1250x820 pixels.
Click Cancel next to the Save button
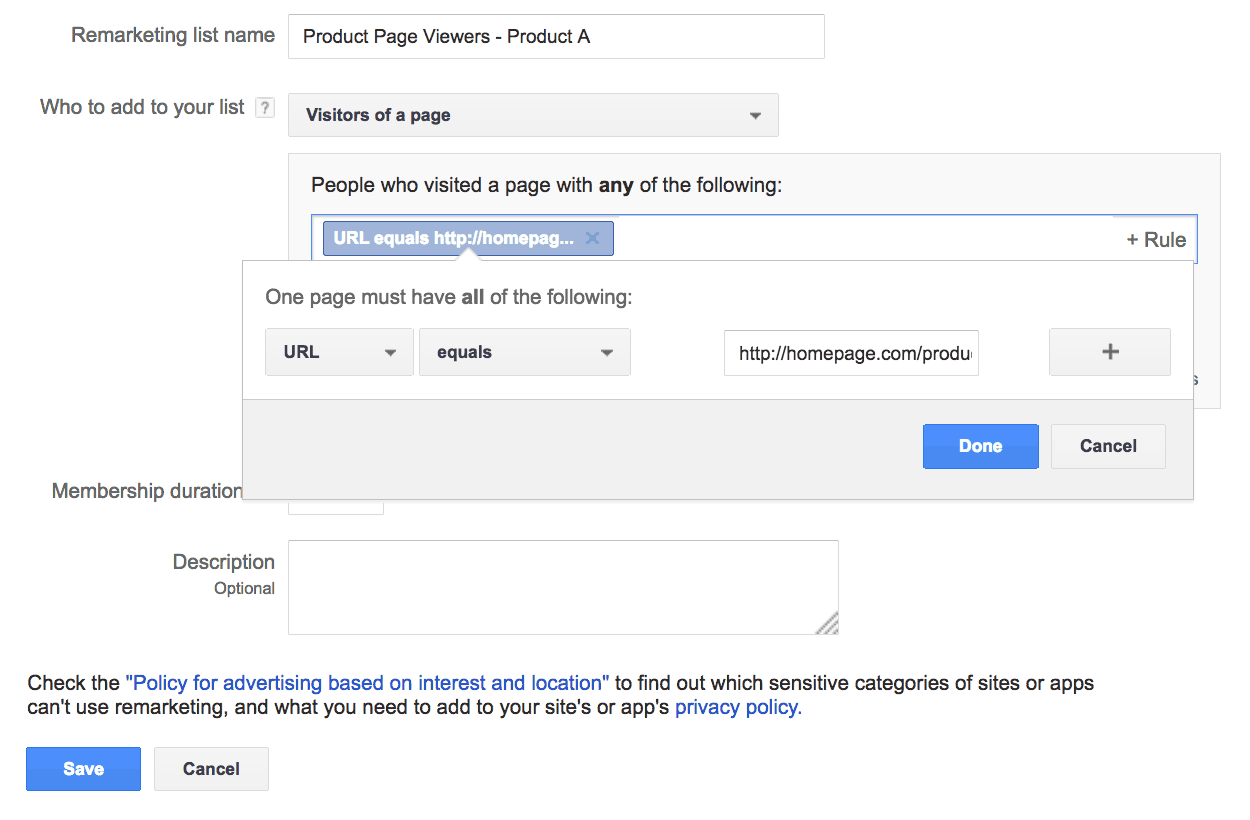211,769
